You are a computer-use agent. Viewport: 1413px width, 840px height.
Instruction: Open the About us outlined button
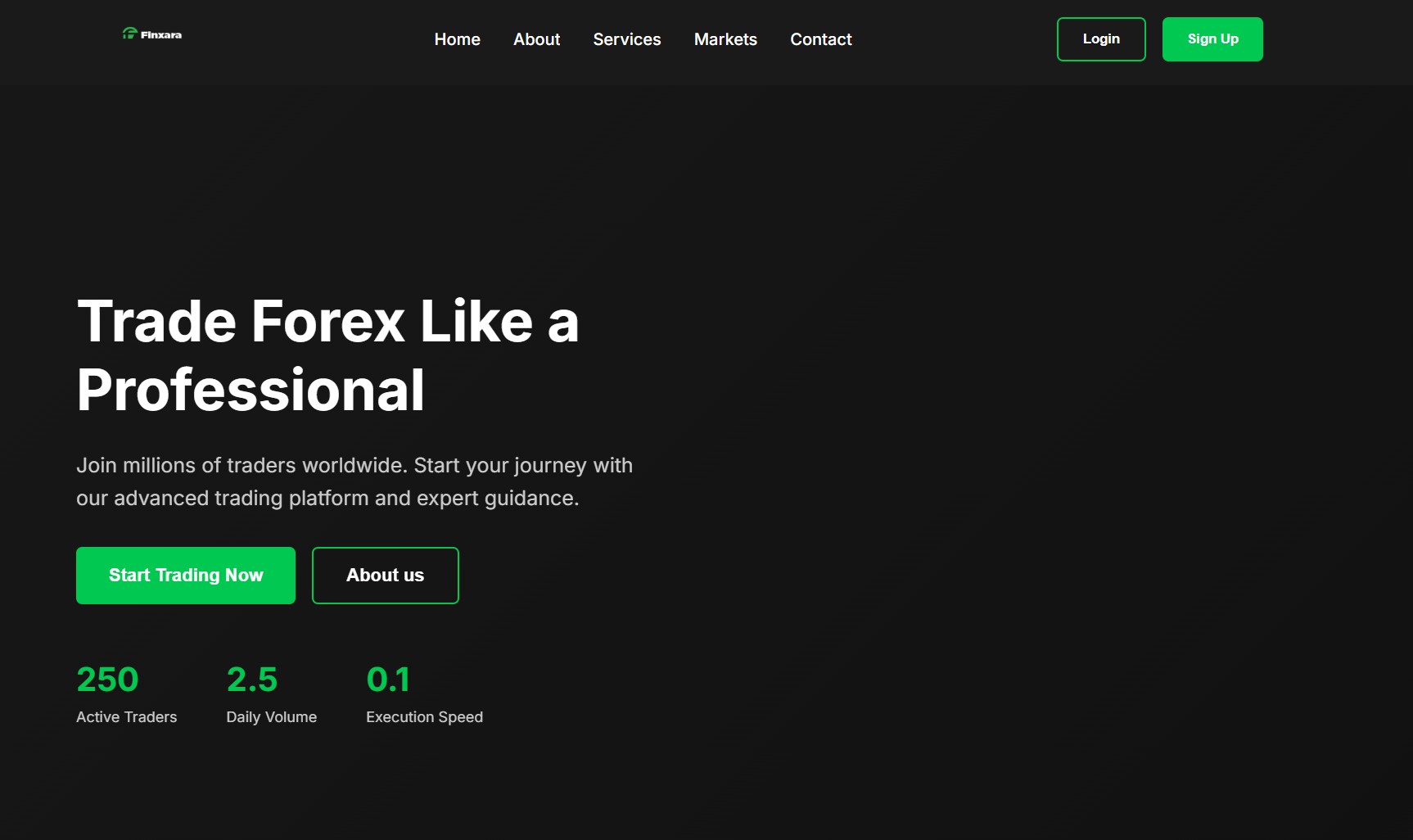click(385, 575)
